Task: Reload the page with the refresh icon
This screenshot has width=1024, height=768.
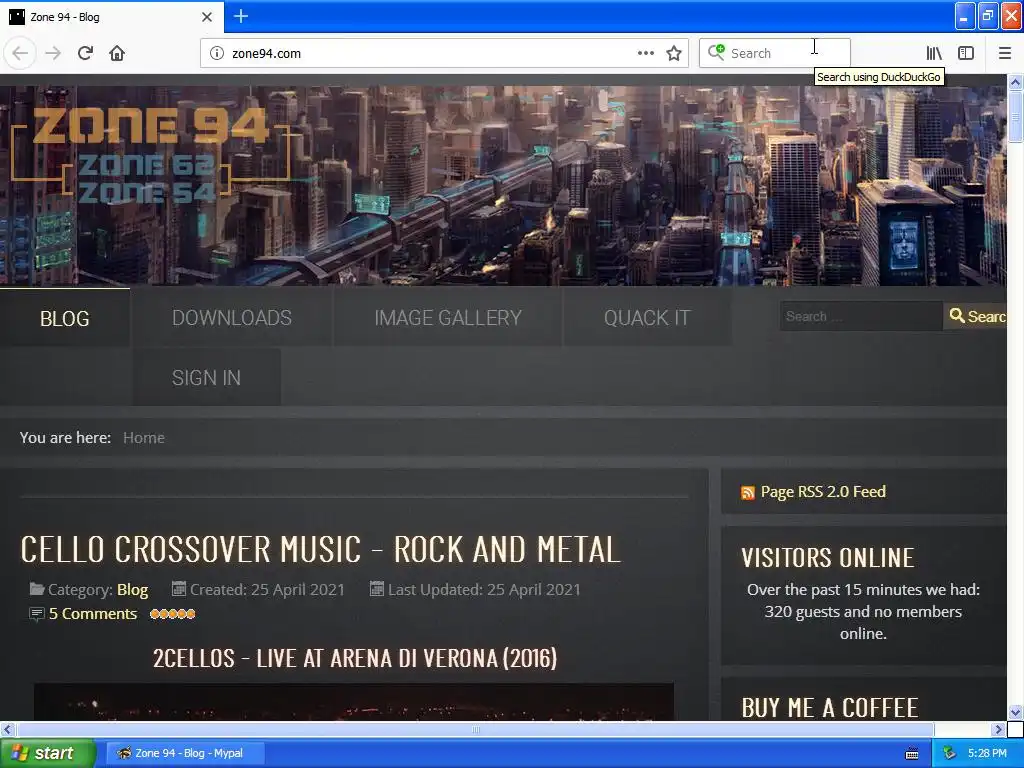Action: click(86, 54)
